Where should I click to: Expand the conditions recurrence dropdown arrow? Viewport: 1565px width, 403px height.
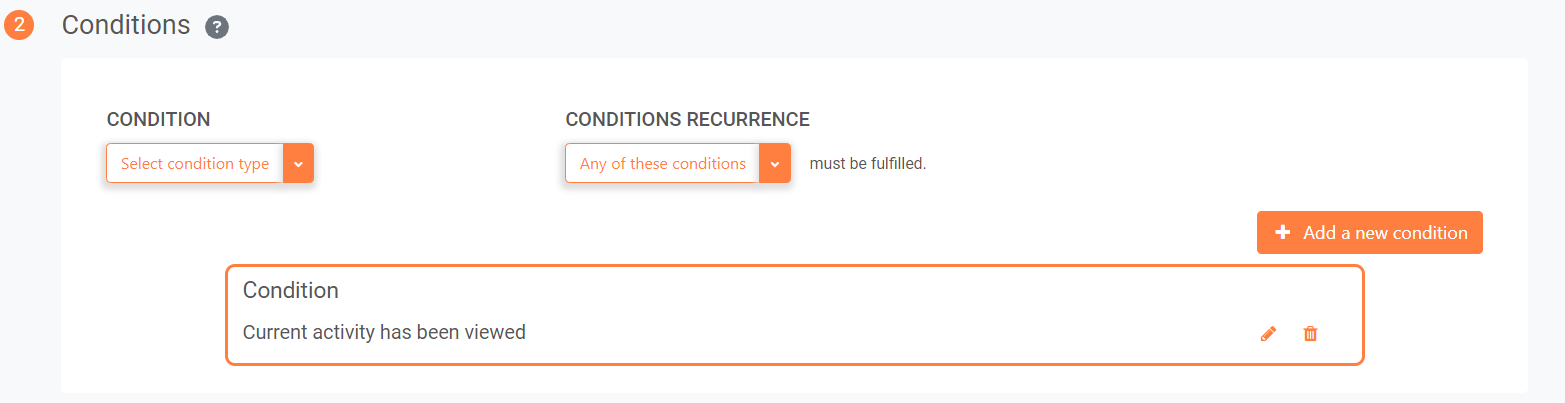[x=775, y=163]
